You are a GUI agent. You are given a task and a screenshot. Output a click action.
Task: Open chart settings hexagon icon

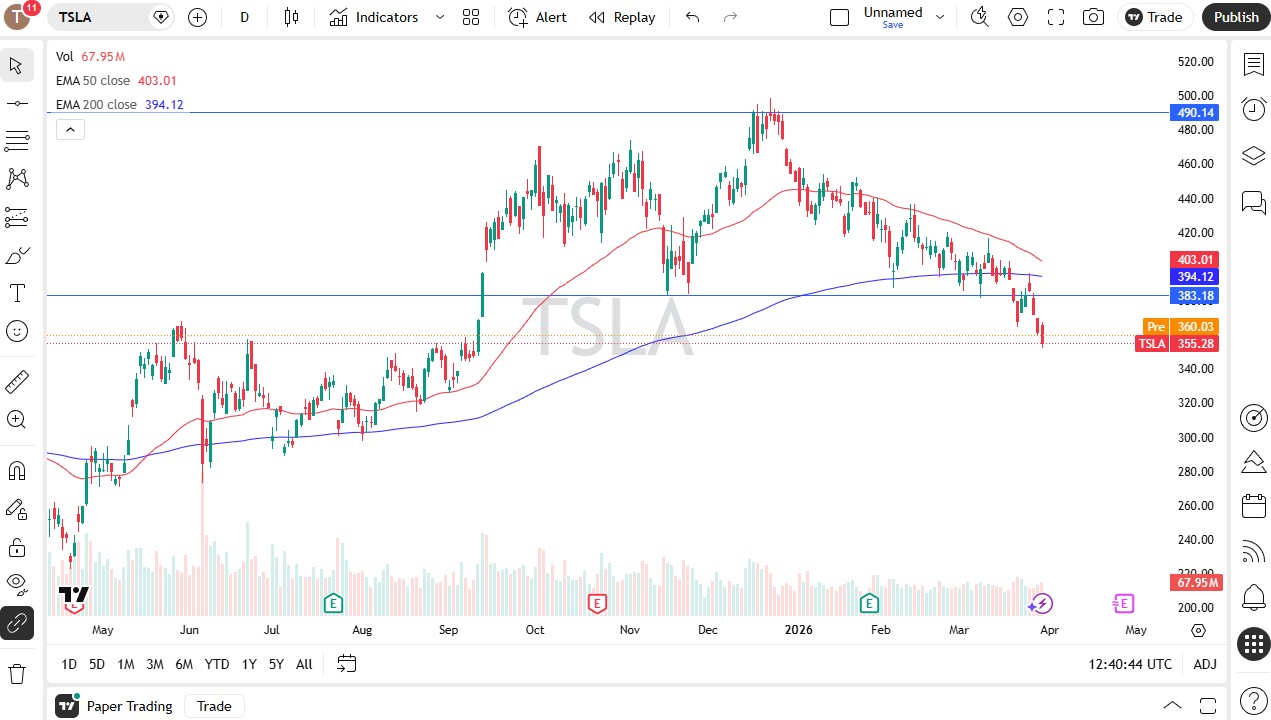click(x=1018, y=17)
